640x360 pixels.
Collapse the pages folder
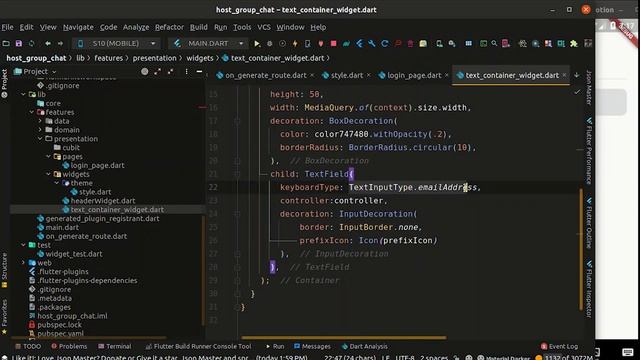click(x=48, y=156)
